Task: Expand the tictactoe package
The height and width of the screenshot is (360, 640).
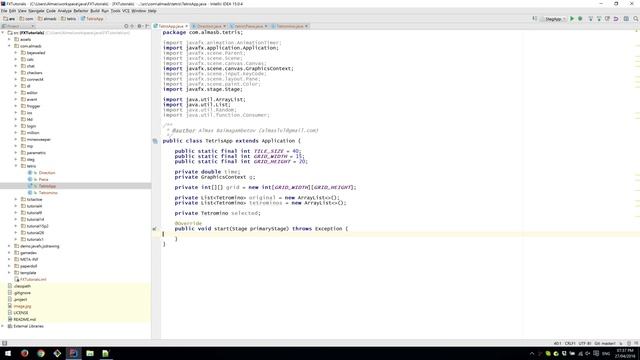Action: pos(16,199)
